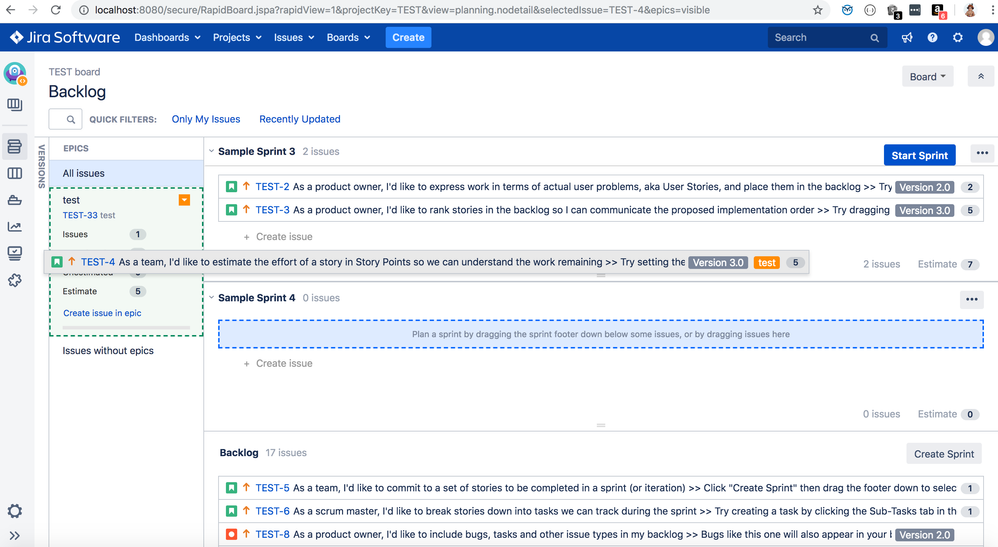Open the Projects dropdown
Screen dimensions: 998x547
point(237,38)
